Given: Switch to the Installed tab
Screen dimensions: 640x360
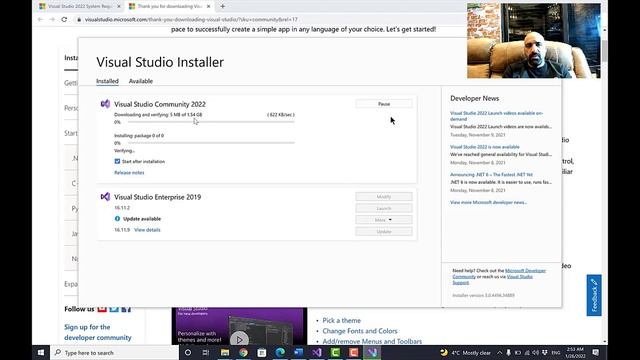Looking at the screenshot, I should pos(107,81).
